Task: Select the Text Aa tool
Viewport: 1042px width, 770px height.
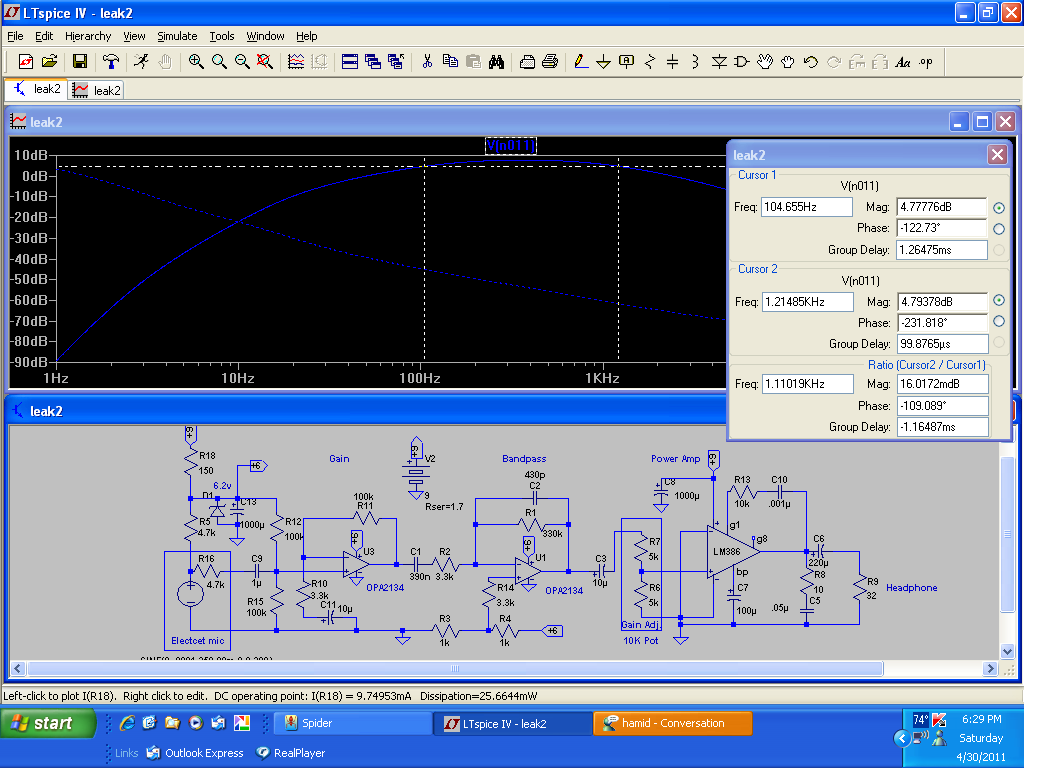Action: tap(902, 62)
